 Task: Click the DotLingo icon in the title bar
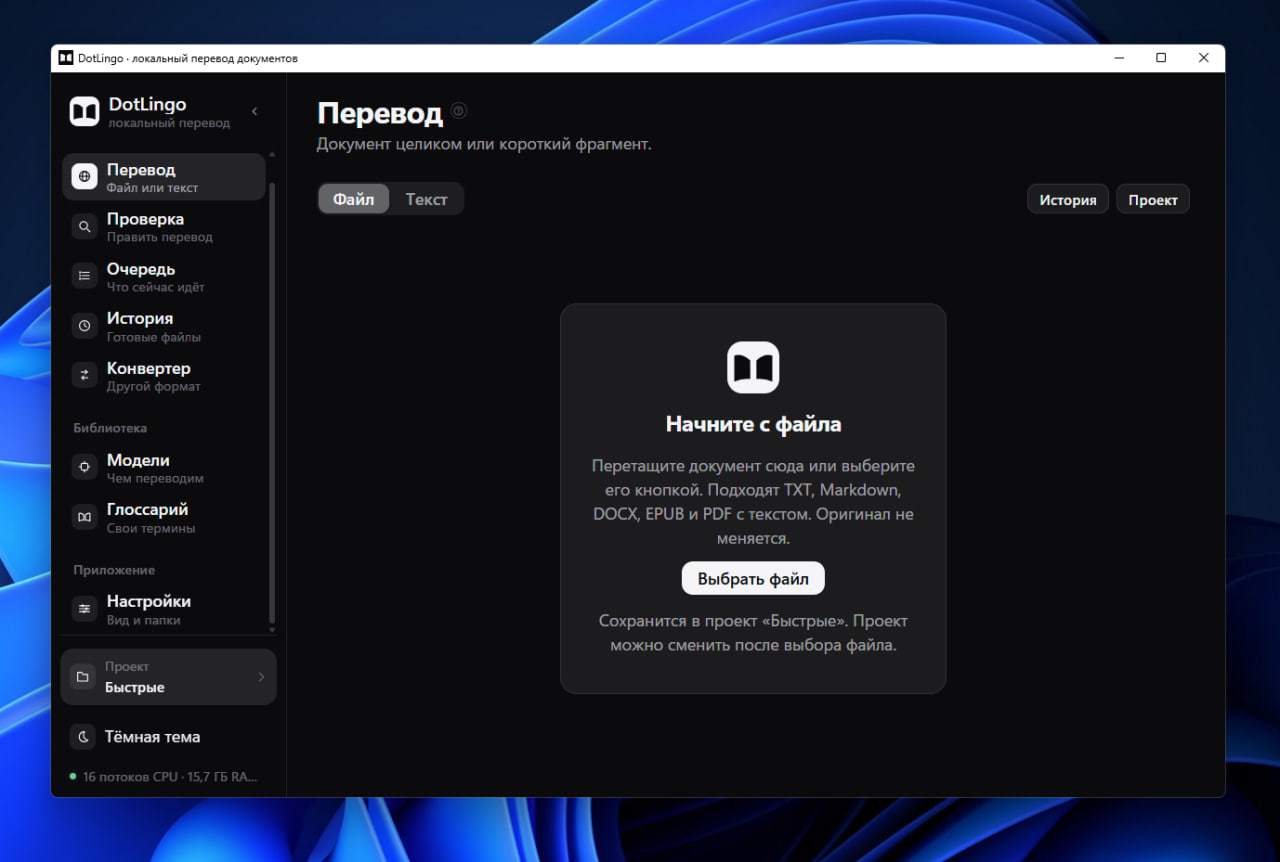(x=66, y=58)
